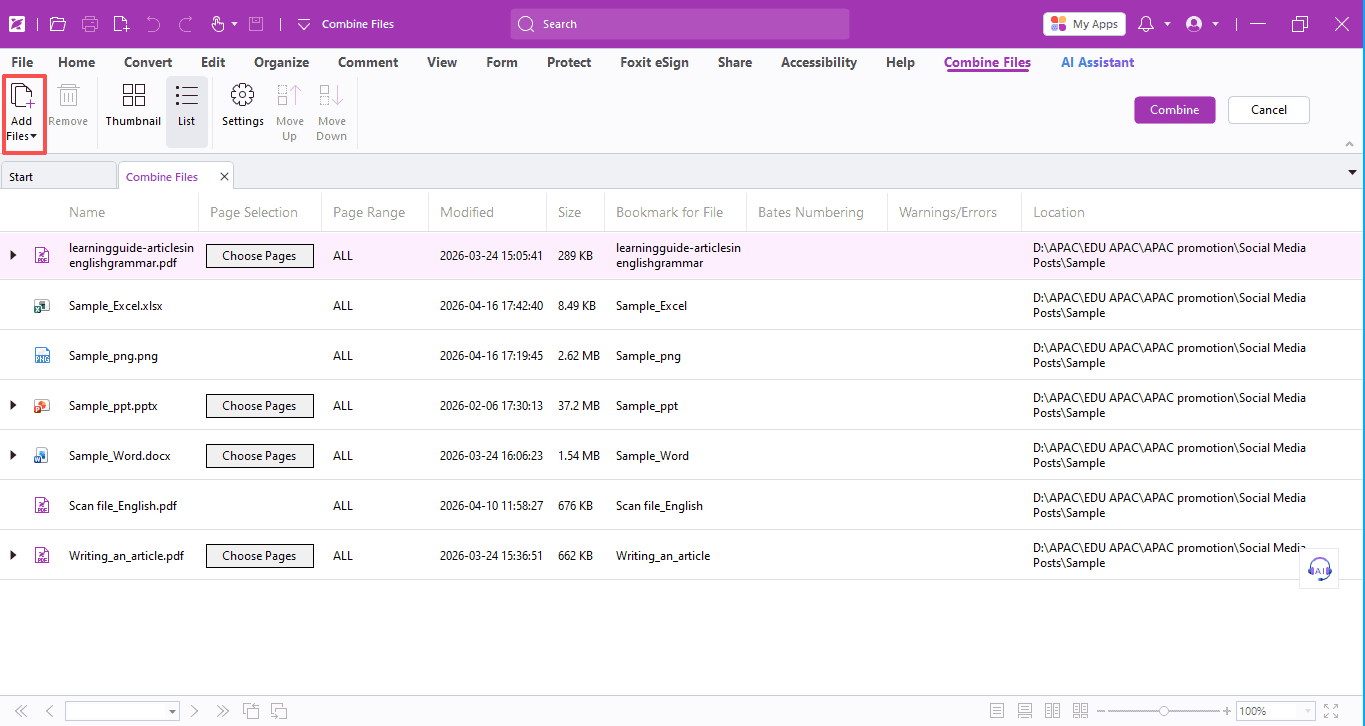Image resolution: width=1365 pixels, height=726 pixels.
Task: Open the My Apps button
Action: point(1084,24)
